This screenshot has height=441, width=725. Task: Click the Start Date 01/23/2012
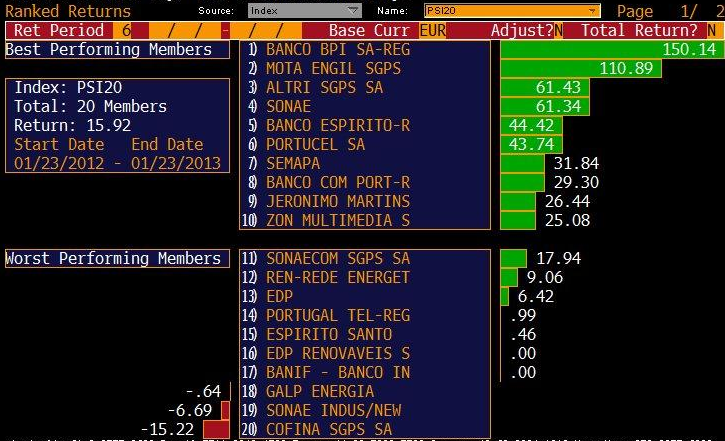[59, 163]
